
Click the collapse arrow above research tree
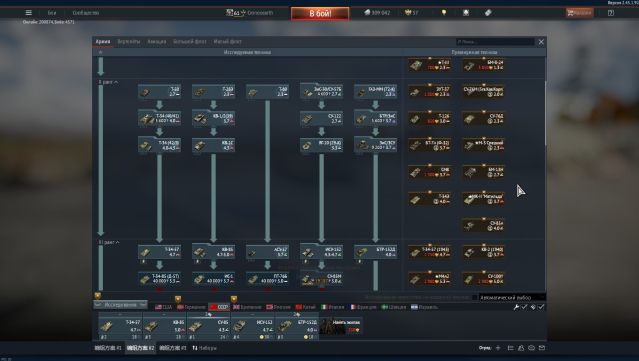[x=100, y=52]
